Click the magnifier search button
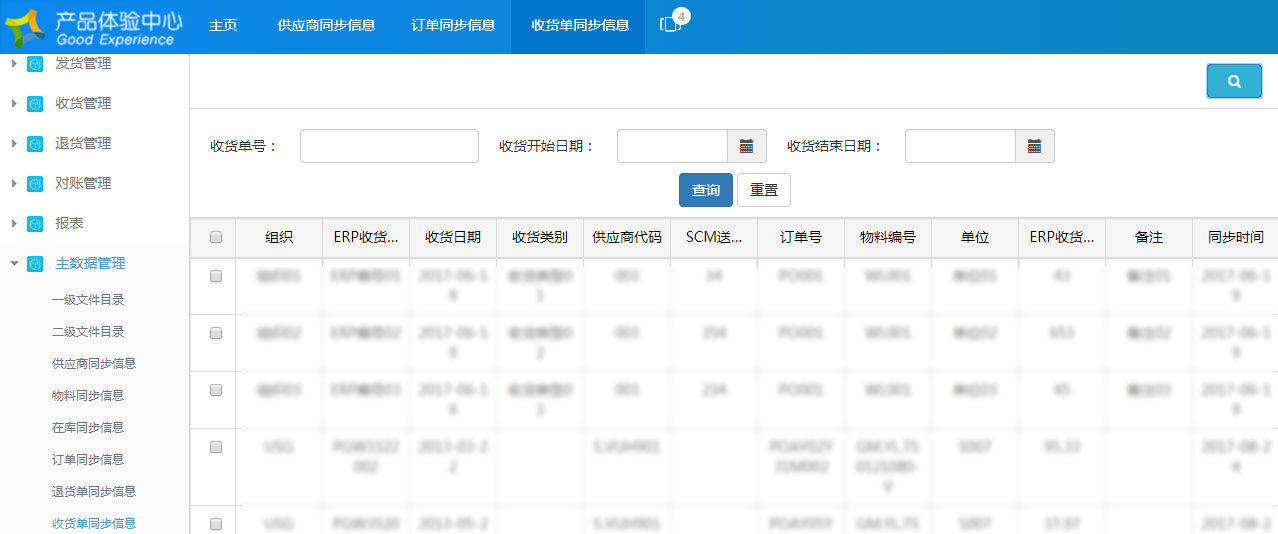 (x=1234, y=82)
